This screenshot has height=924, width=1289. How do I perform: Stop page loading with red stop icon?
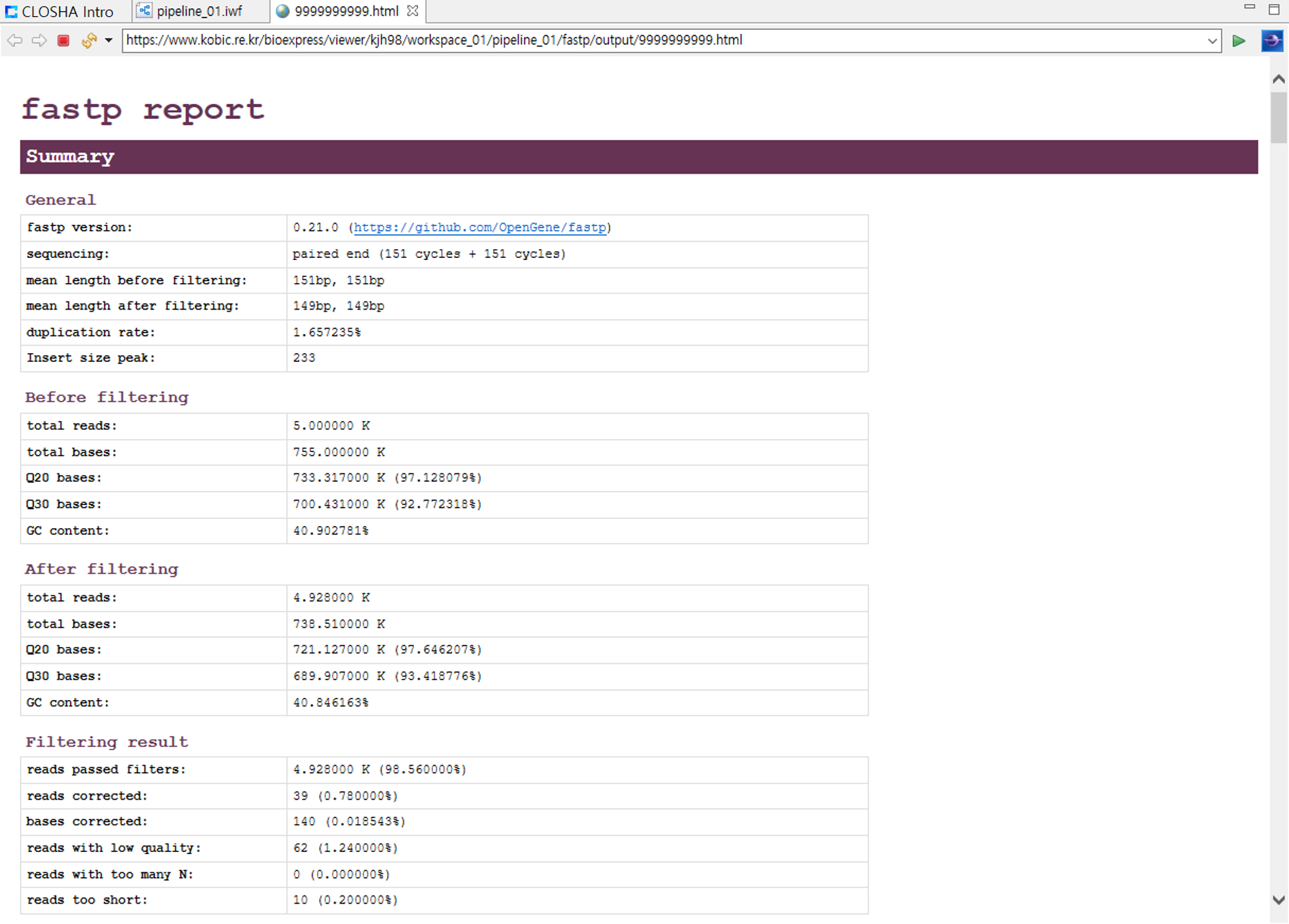tap(63, 41)
